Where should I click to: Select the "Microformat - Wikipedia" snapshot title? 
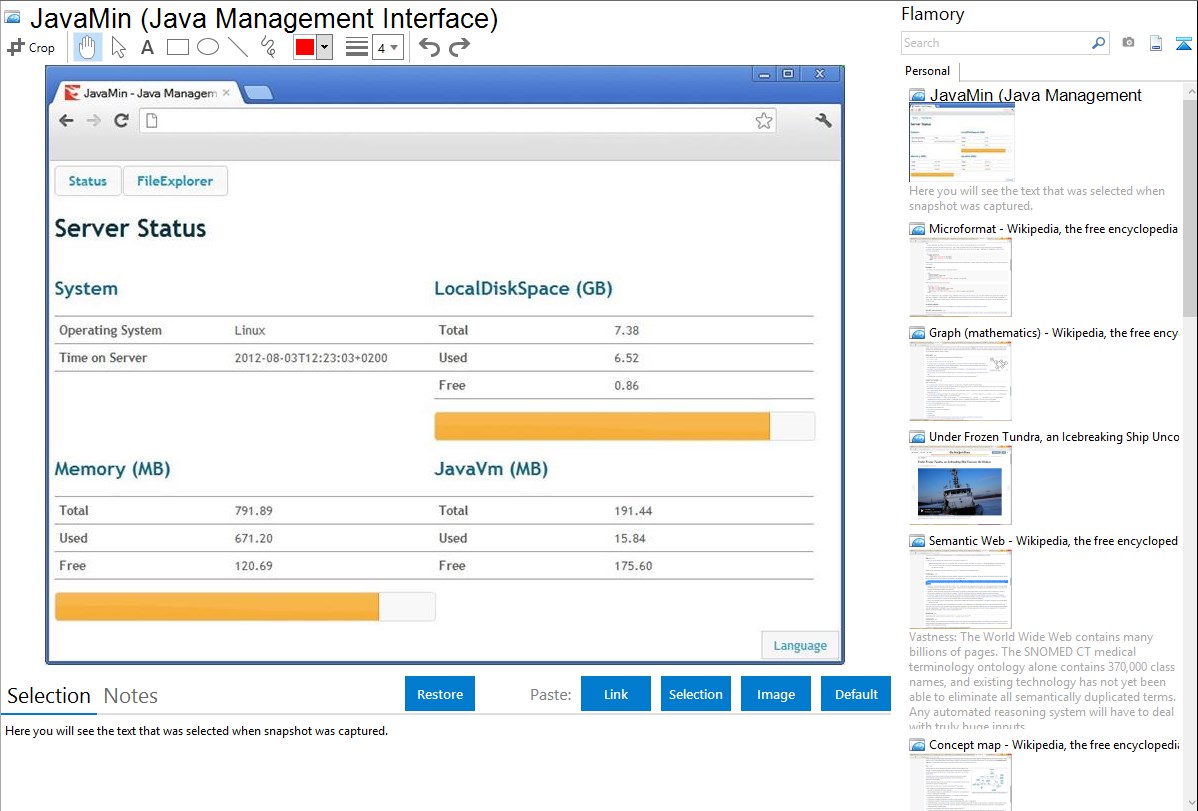click(1054, 229)
